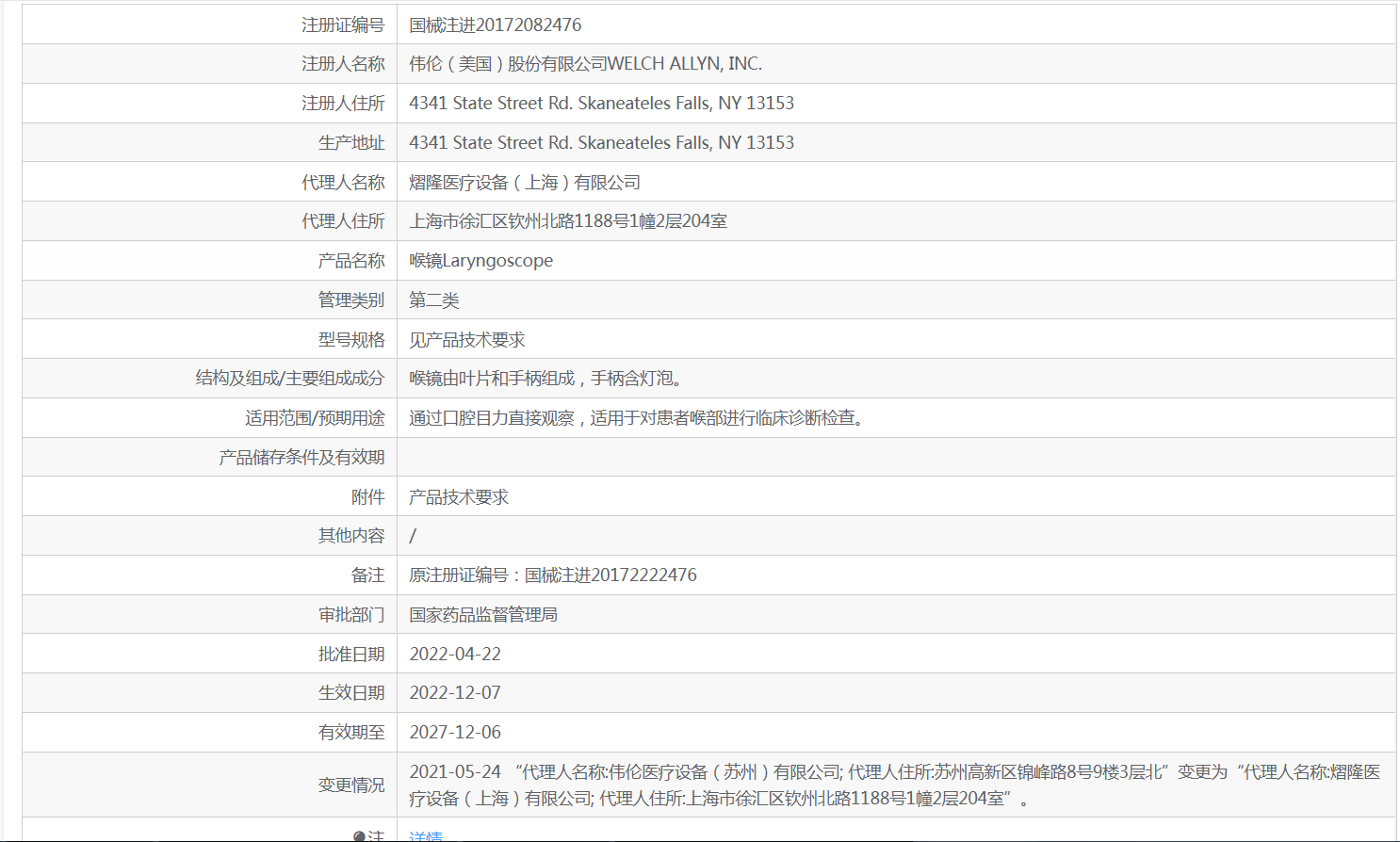Click the 附件 value 产品技术要求
1400x842 pixels.
coord(459,497)
